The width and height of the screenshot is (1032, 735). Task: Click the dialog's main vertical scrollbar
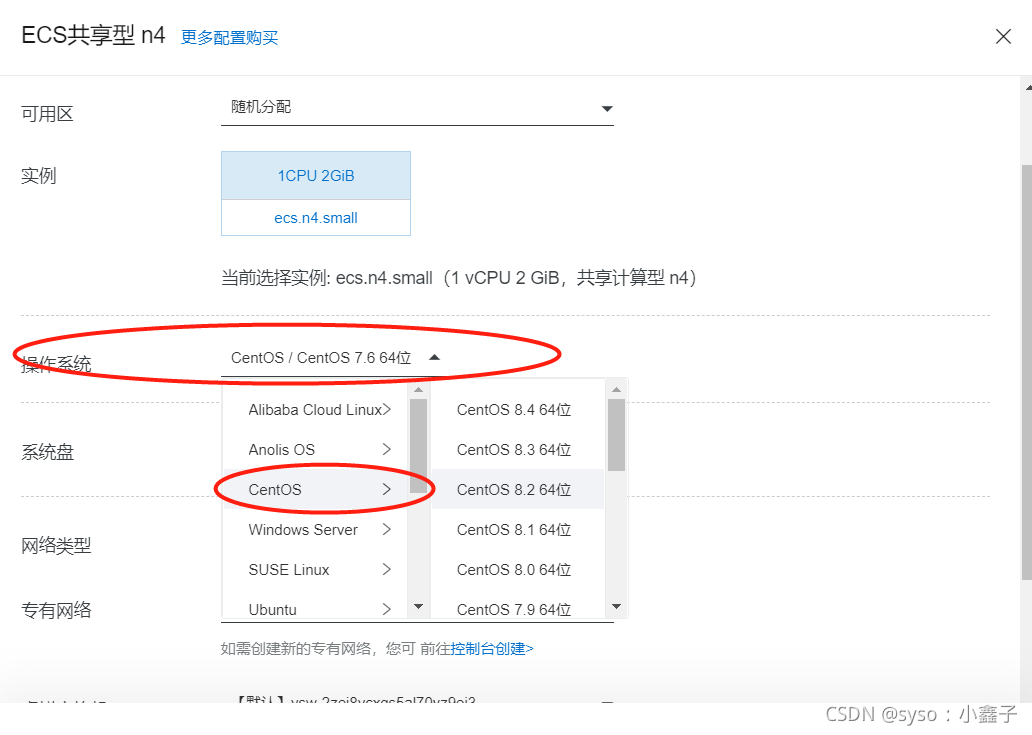(1027, 372)
